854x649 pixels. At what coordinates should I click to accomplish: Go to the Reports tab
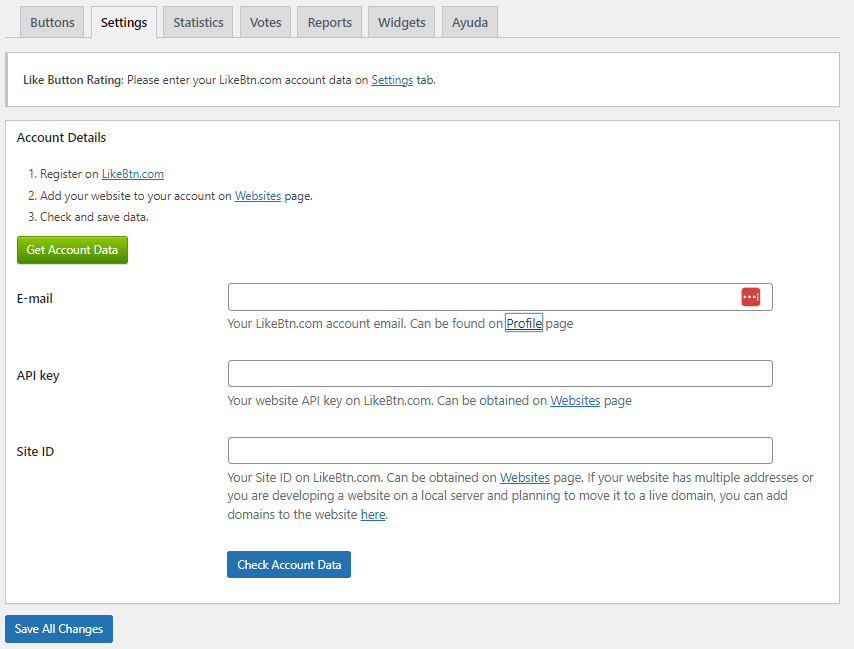coord(330,22)
